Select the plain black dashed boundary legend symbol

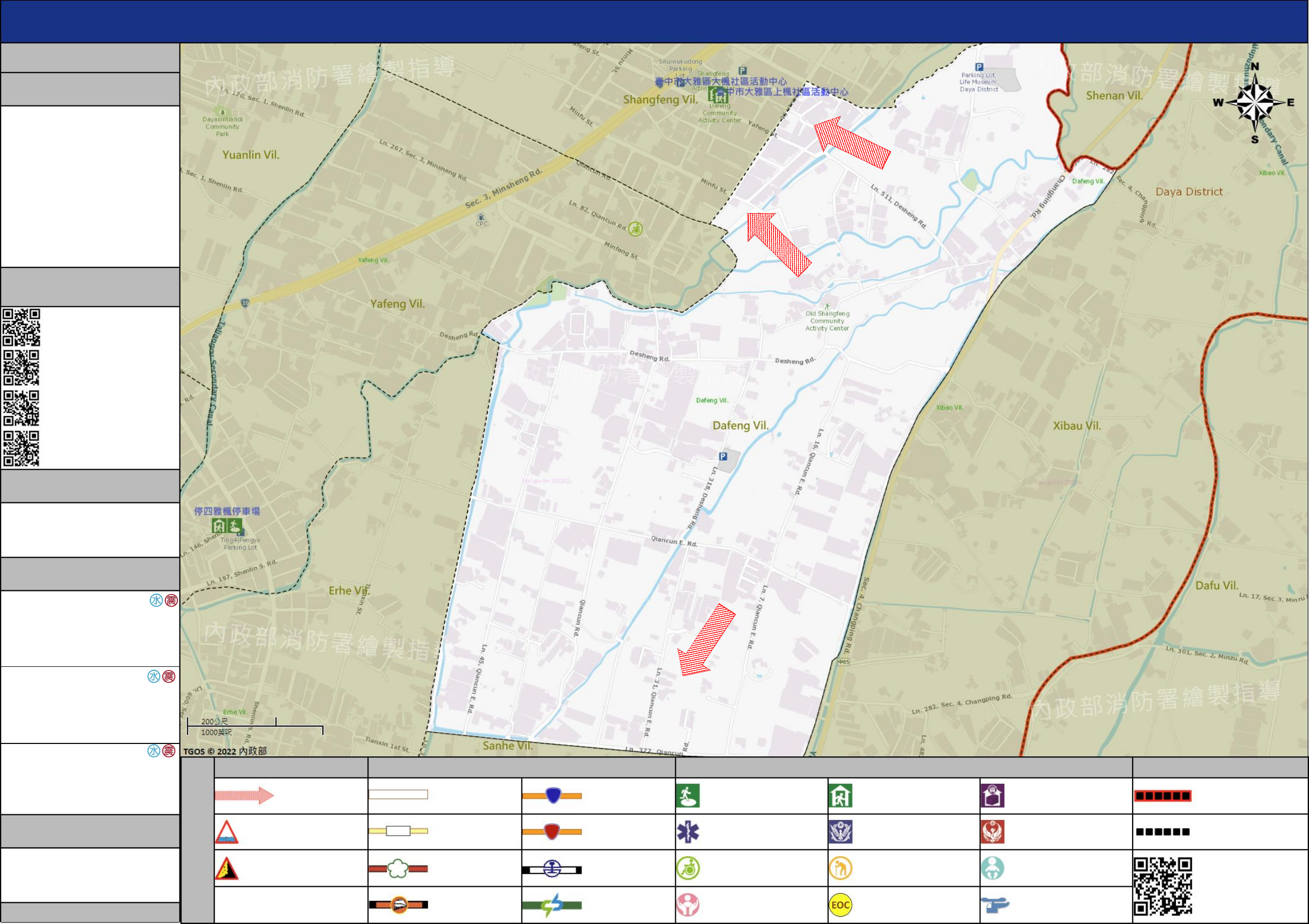tap(1163, 832)
